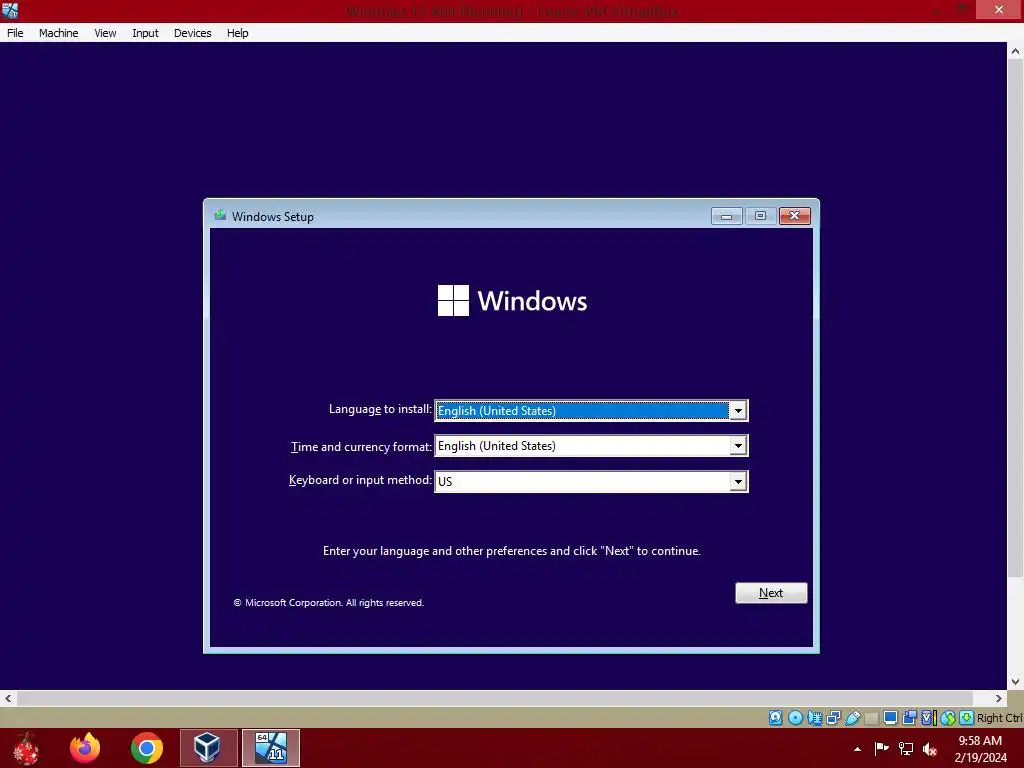Open the Machine menu
This screenshot has width=1024, height=768.
58,33
